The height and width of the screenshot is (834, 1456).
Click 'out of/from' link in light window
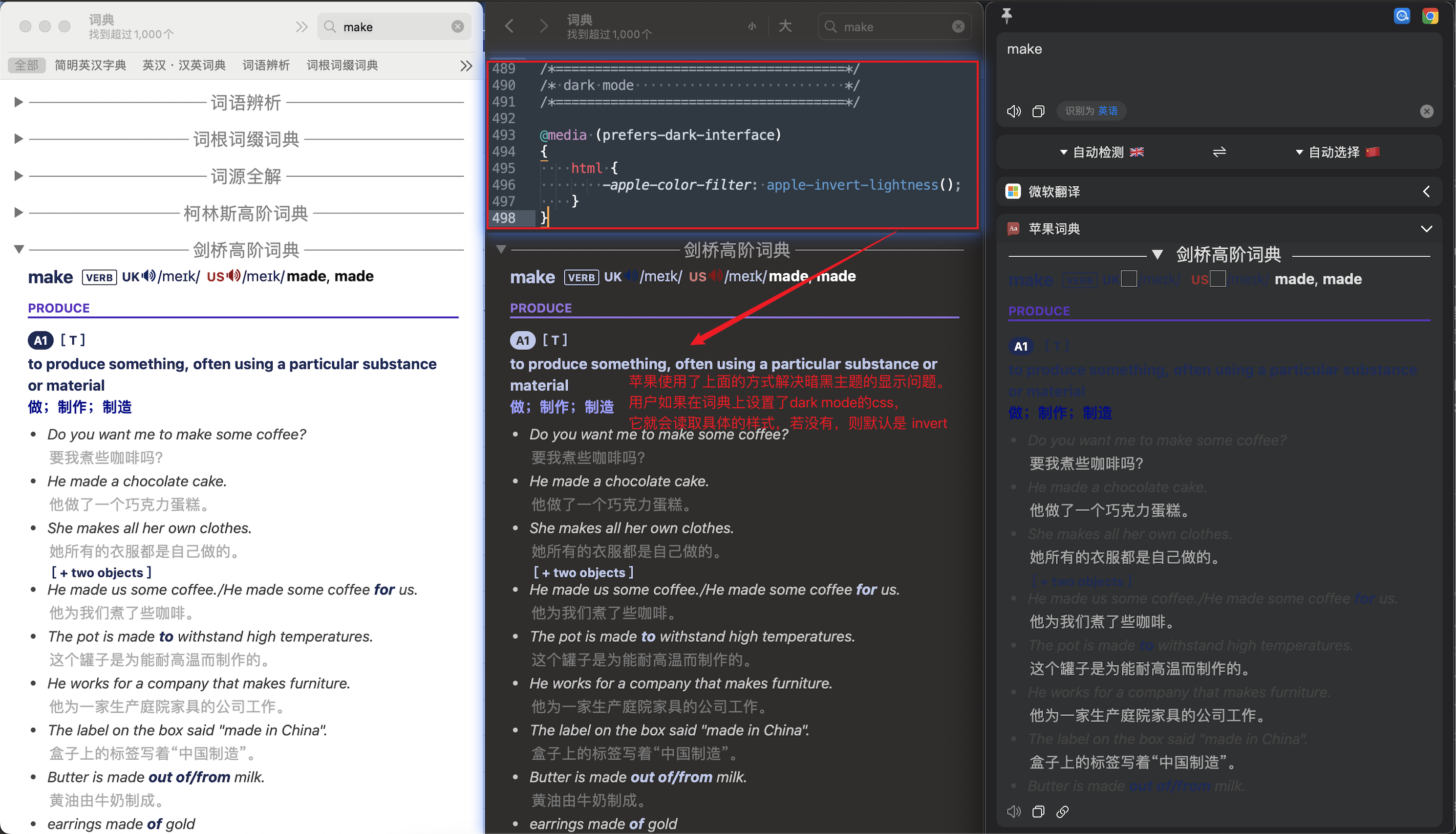[190, 777]
